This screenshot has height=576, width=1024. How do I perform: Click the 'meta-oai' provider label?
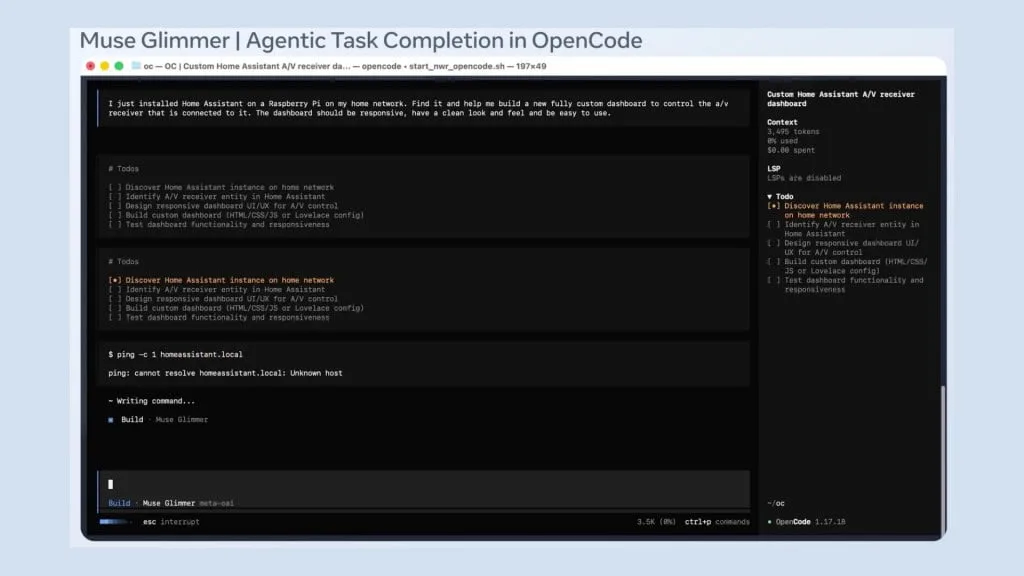pyautogui.click(x=216, y=504)
